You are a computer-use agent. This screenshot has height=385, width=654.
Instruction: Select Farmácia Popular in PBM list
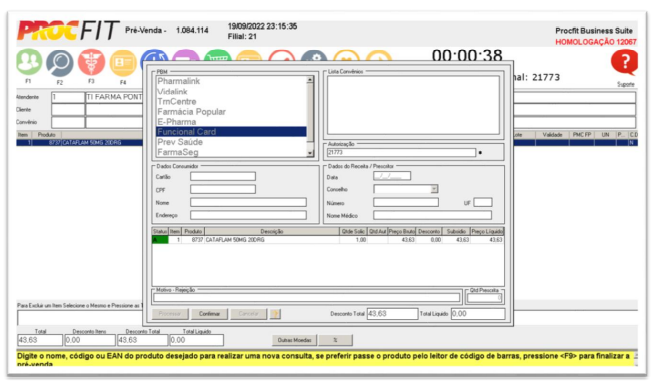tap(191, 112)
